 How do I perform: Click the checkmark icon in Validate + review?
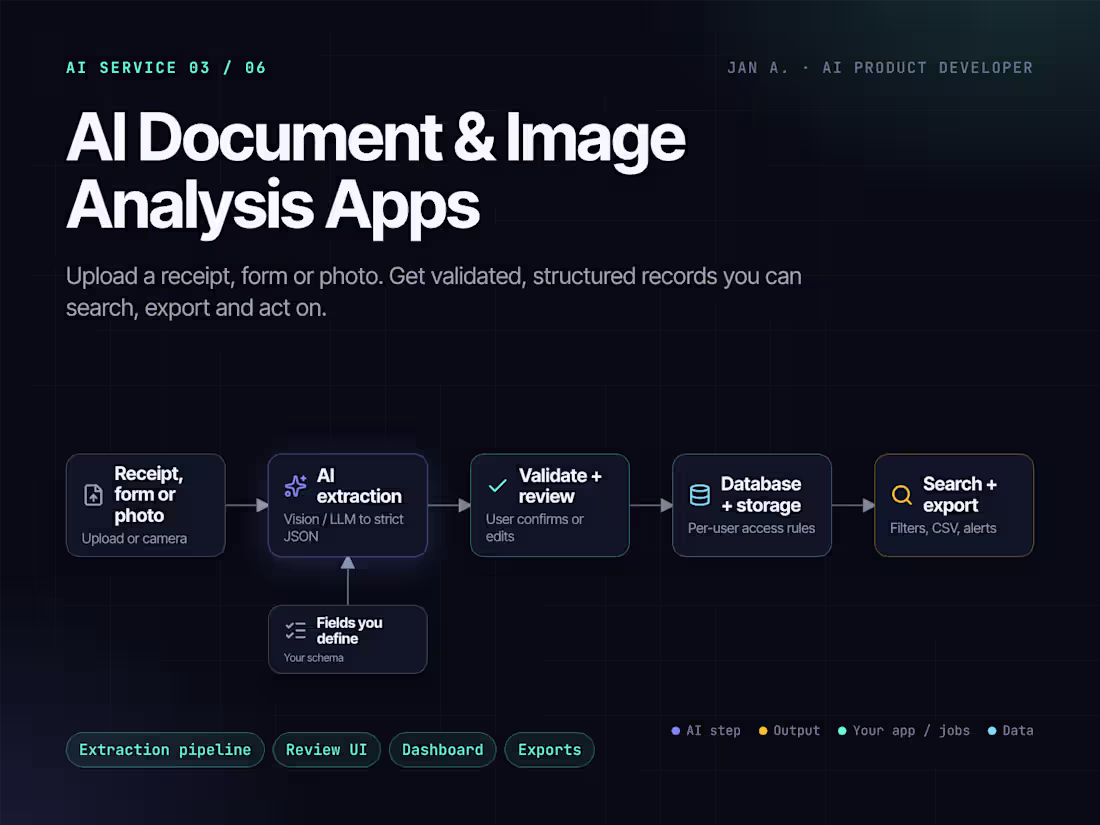[497, 485]
